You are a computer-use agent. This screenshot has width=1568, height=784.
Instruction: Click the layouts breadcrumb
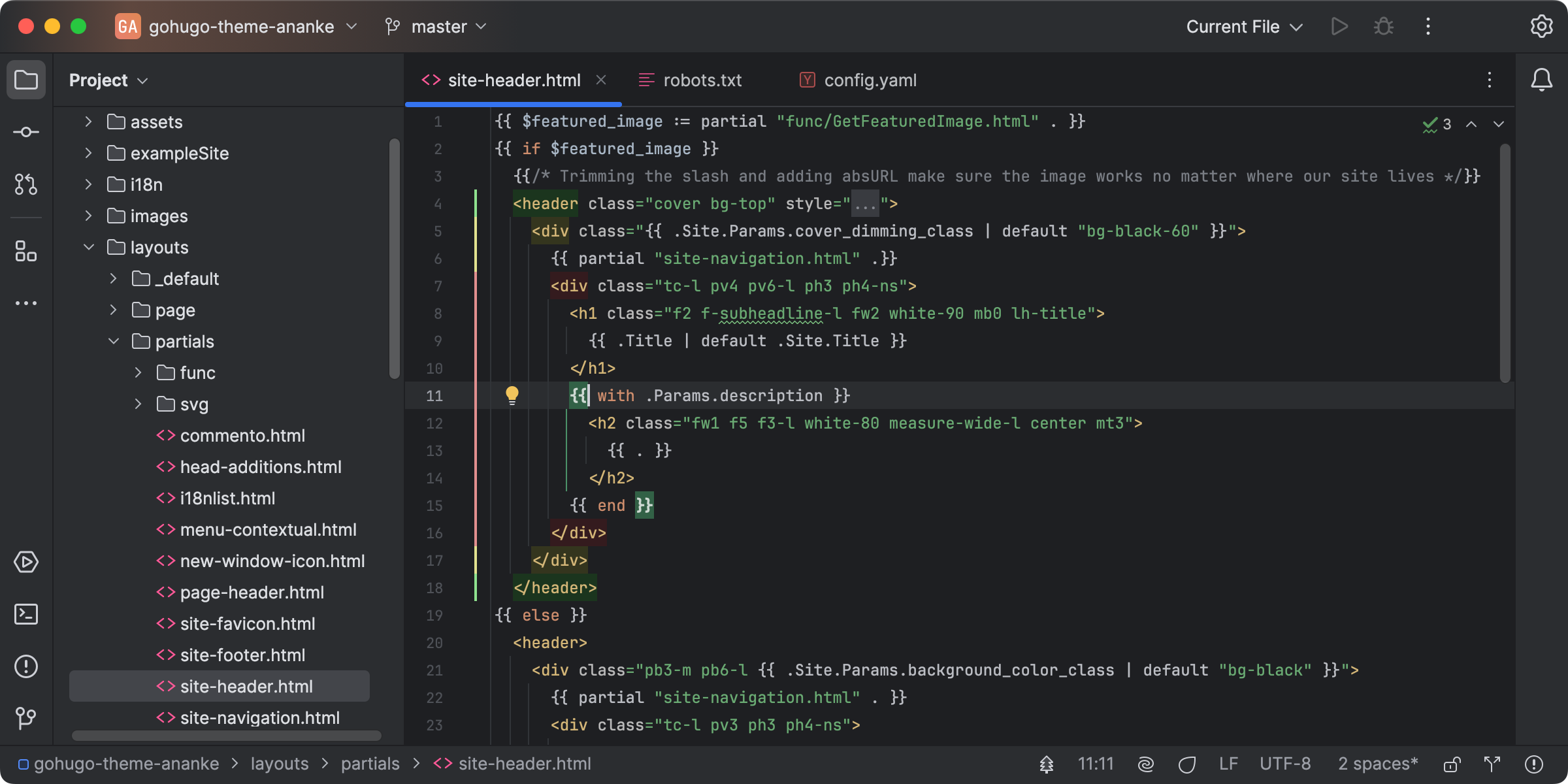tap(280, 764)
